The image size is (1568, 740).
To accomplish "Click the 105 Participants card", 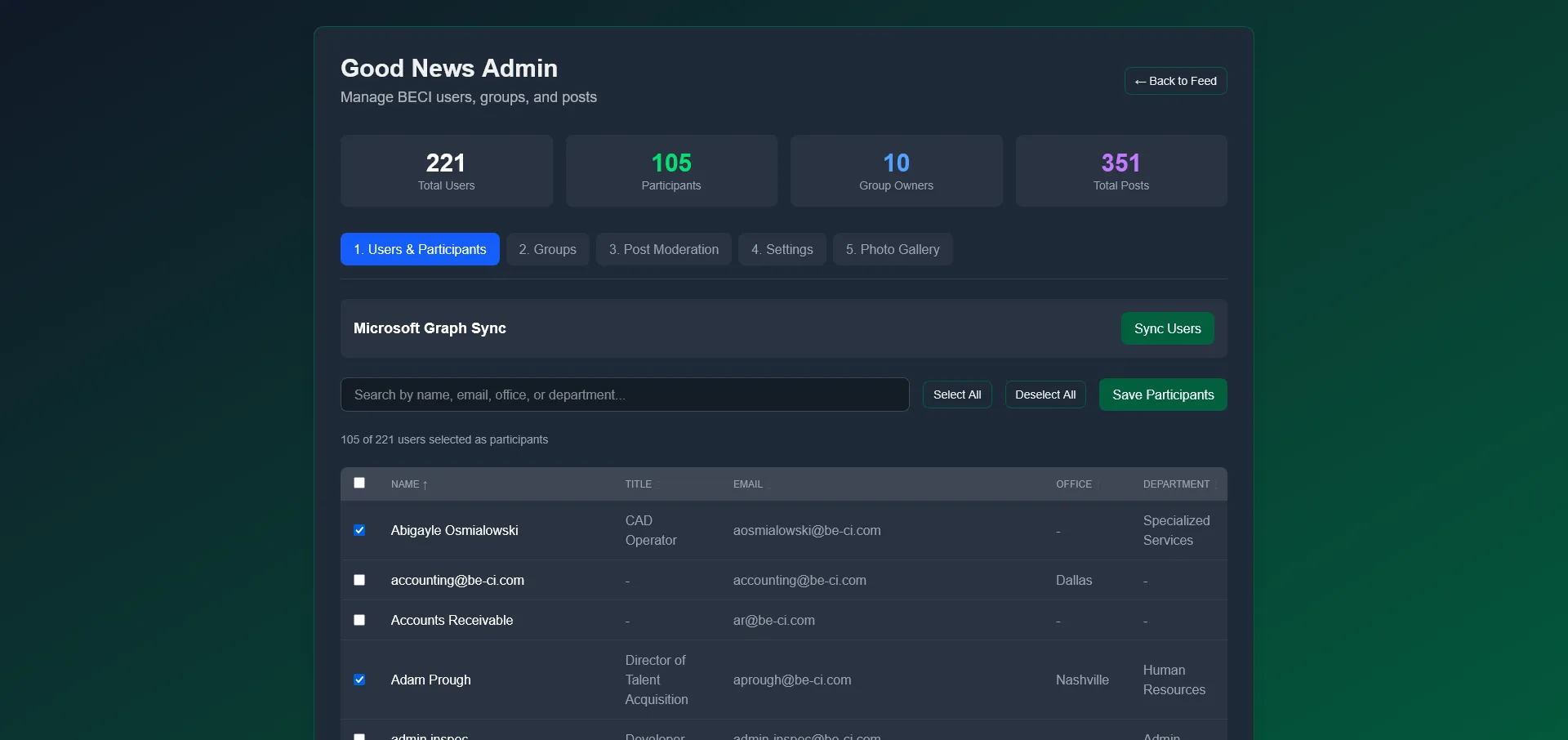I will (671, 171).
